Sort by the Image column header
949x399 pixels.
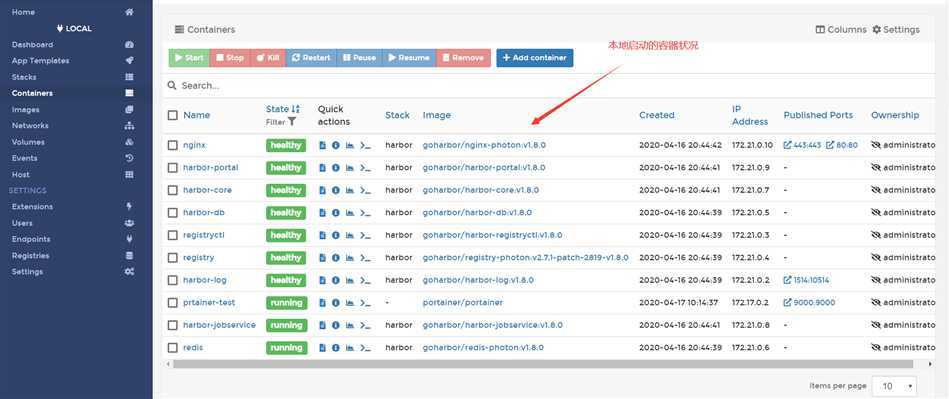(x=436, y=115)
